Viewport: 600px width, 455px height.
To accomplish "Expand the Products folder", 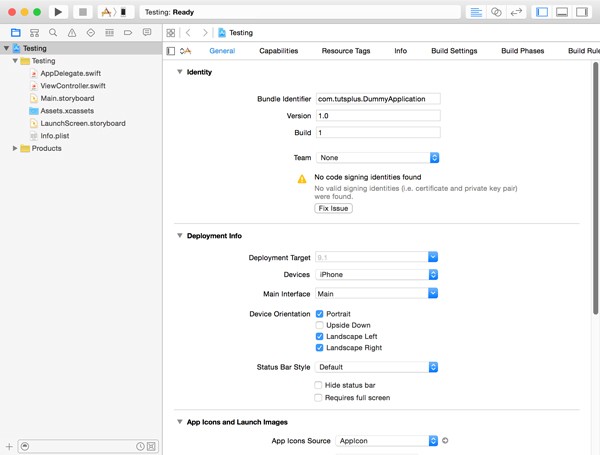I will (x=15, y=148).
